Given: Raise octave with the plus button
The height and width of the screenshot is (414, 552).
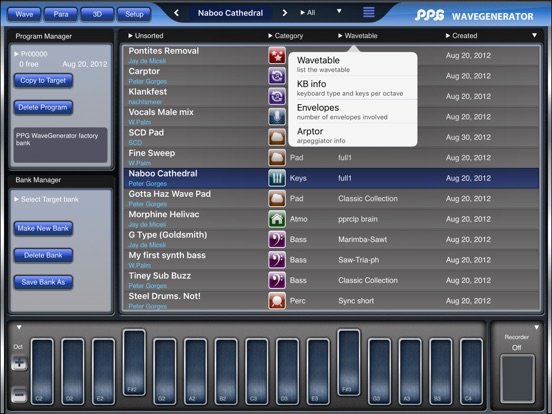Looking at the screenshot, I should coord(19,363).
